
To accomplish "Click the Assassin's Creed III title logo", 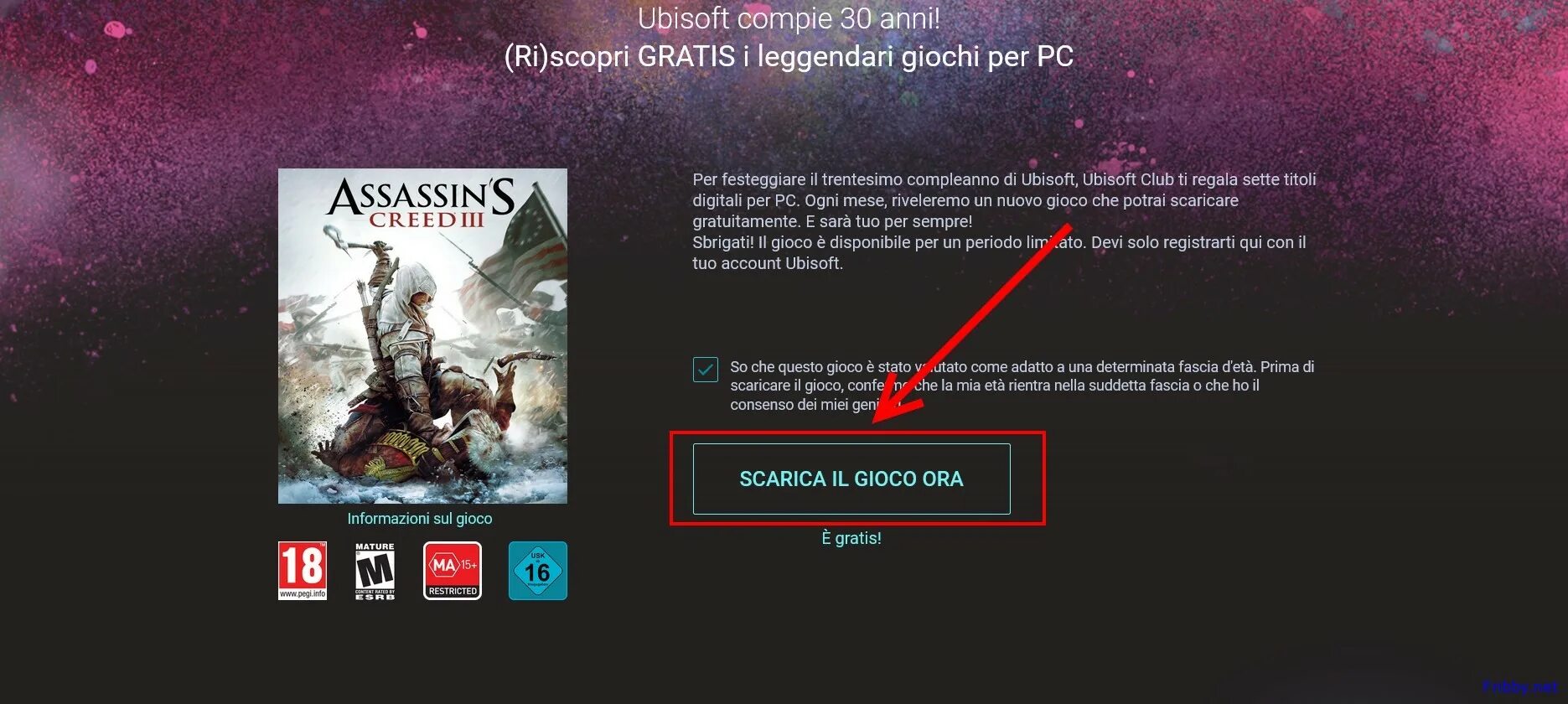I will point(421,202).
